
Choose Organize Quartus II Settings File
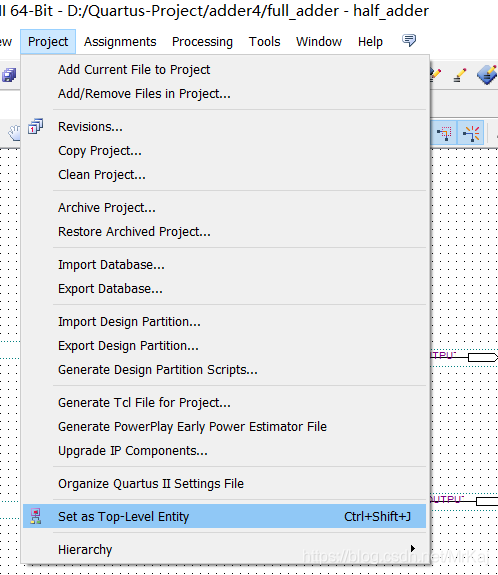224,484
